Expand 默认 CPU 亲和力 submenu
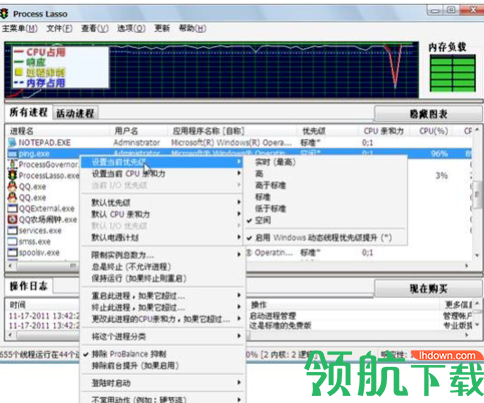 tap(163, 214)
